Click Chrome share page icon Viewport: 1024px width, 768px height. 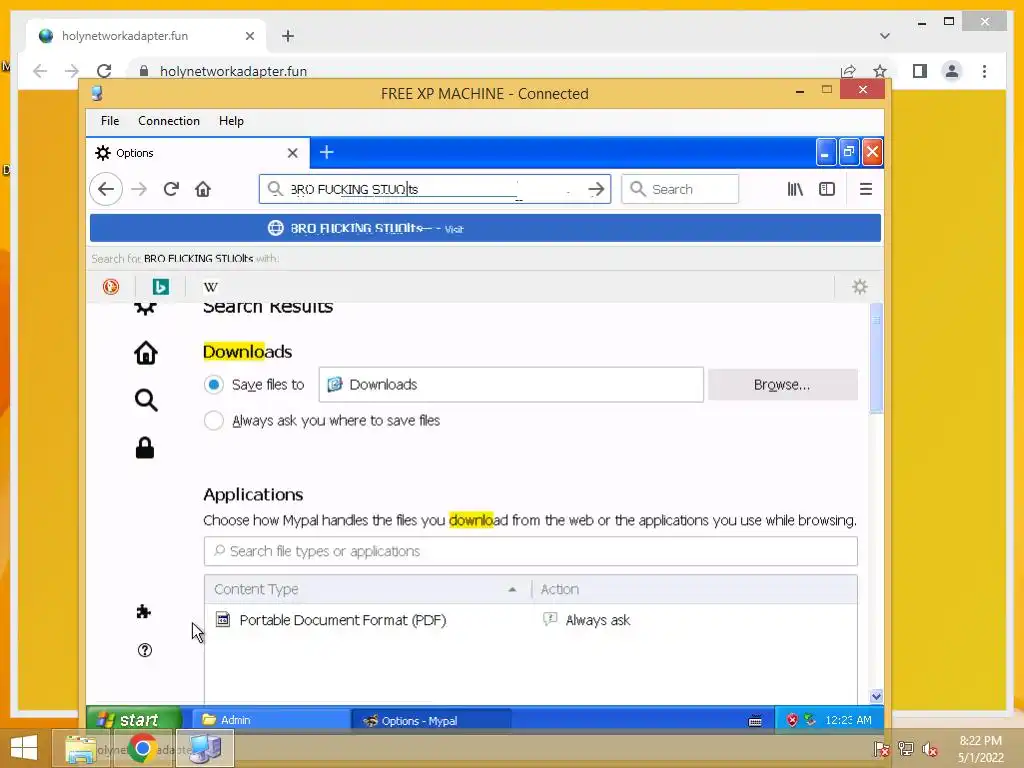(848, 71)
